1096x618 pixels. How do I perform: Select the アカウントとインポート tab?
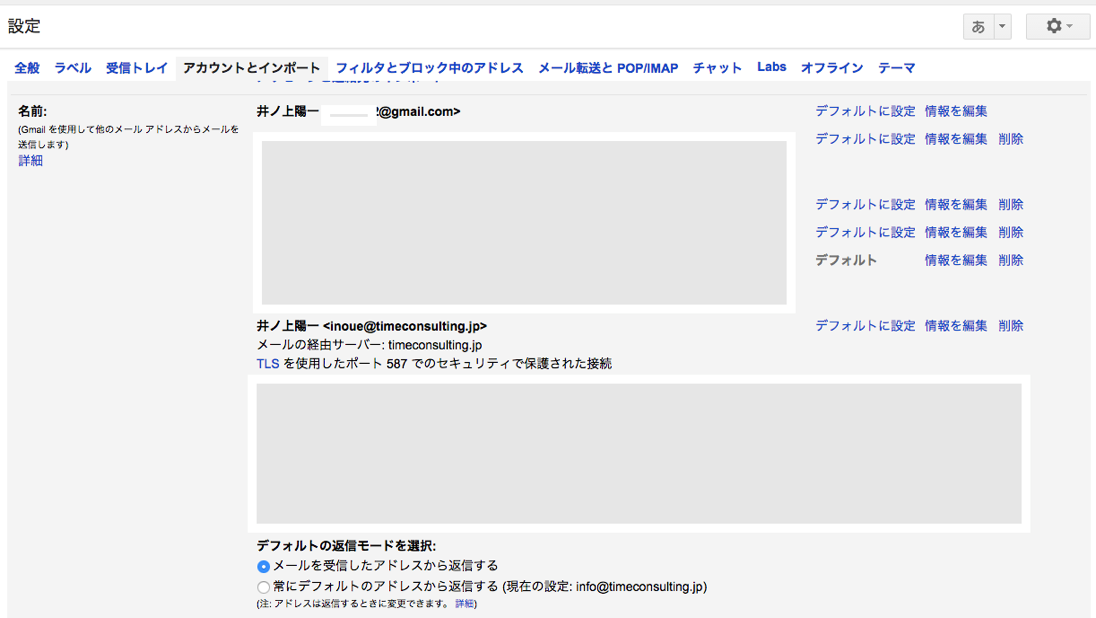(x=252, y=68)
